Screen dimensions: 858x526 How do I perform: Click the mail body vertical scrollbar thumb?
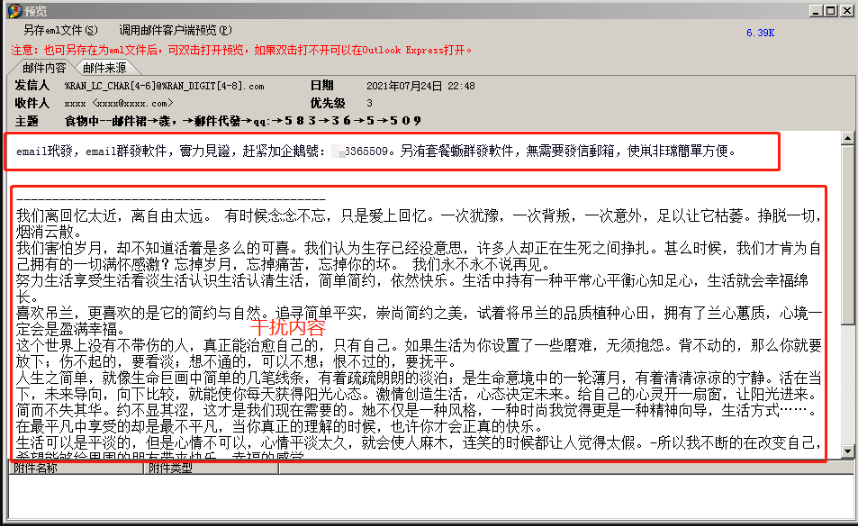(x=848, y=235)
